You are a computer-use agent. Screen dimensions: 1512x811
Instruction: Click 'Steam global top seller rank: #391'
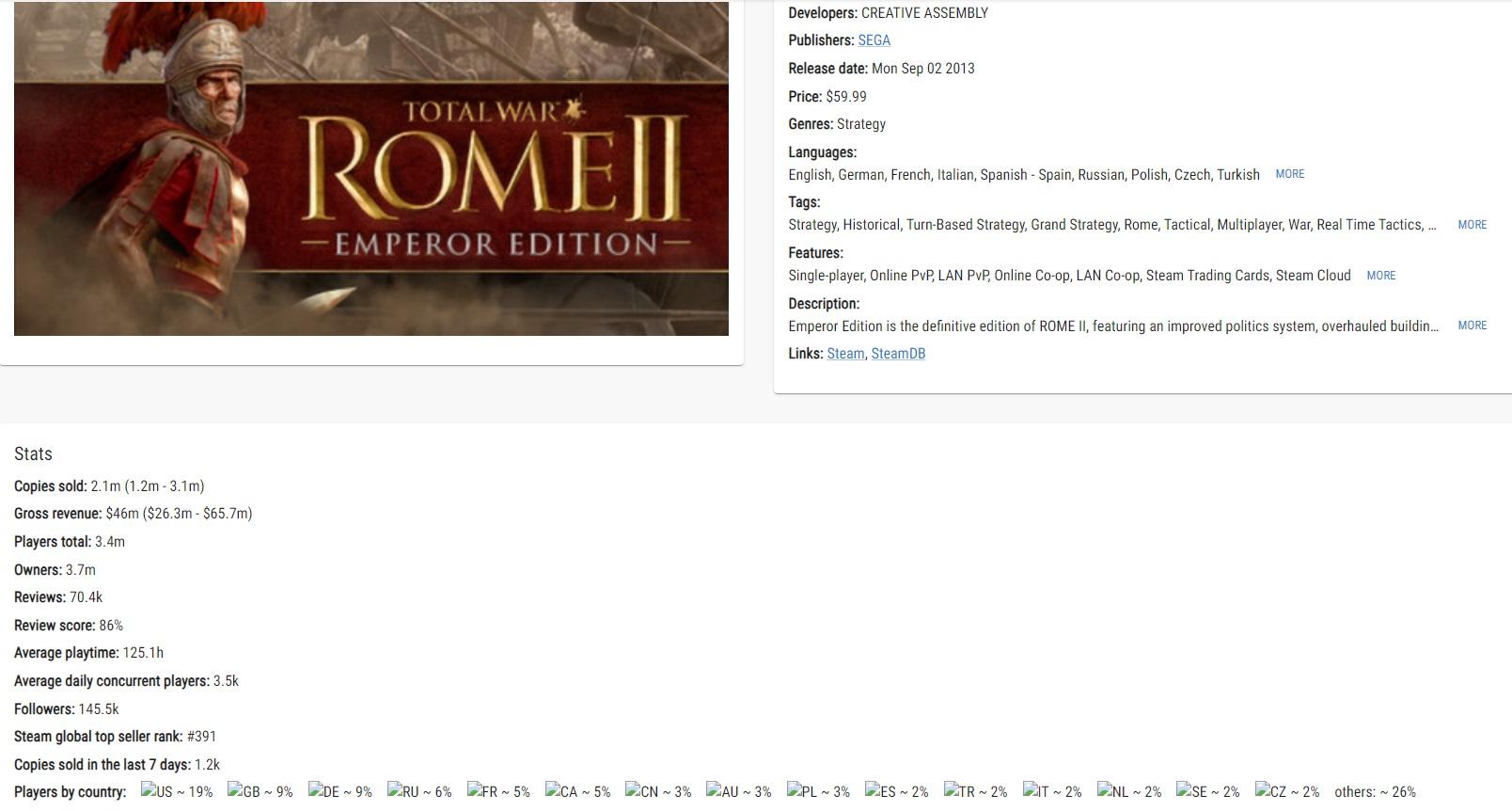tap(115, 737)
